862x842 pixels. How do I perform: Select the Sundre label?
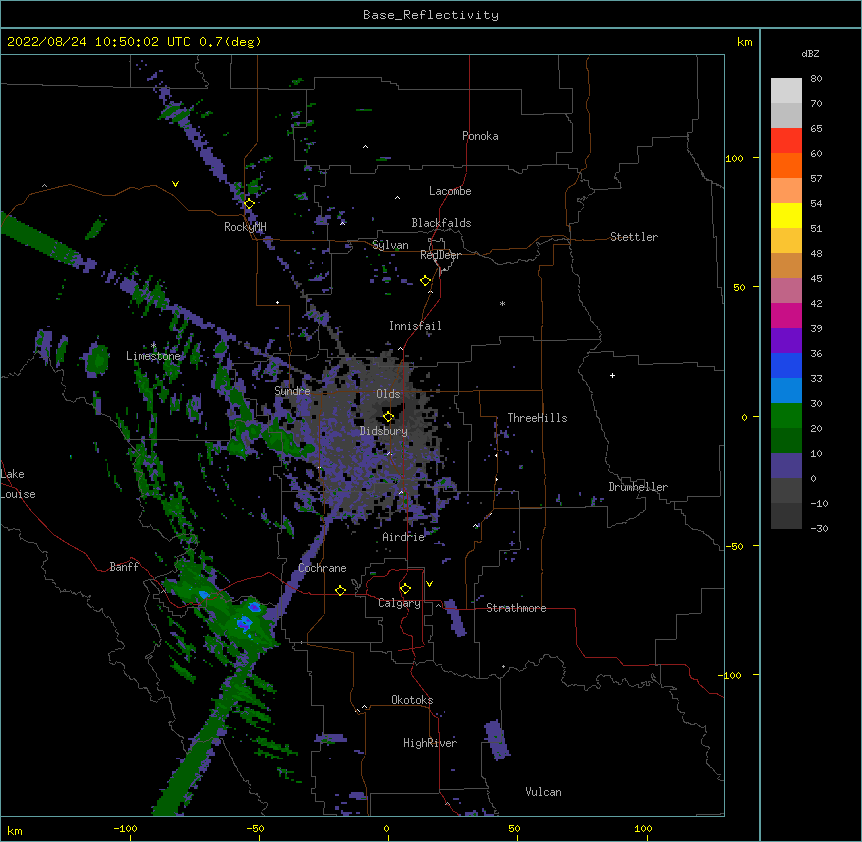tap(292, 391)
